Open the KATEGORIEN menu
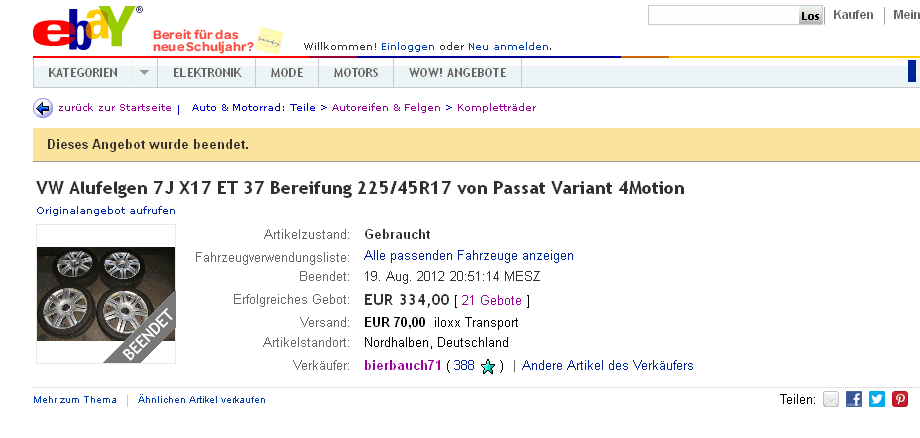 click(x=83, y=73)
